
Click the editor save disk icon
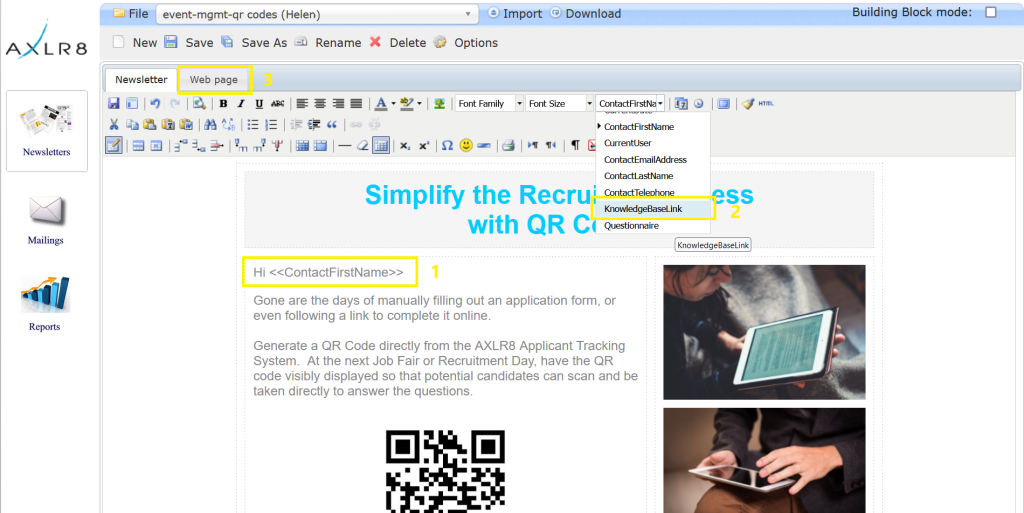pos(114,103)
